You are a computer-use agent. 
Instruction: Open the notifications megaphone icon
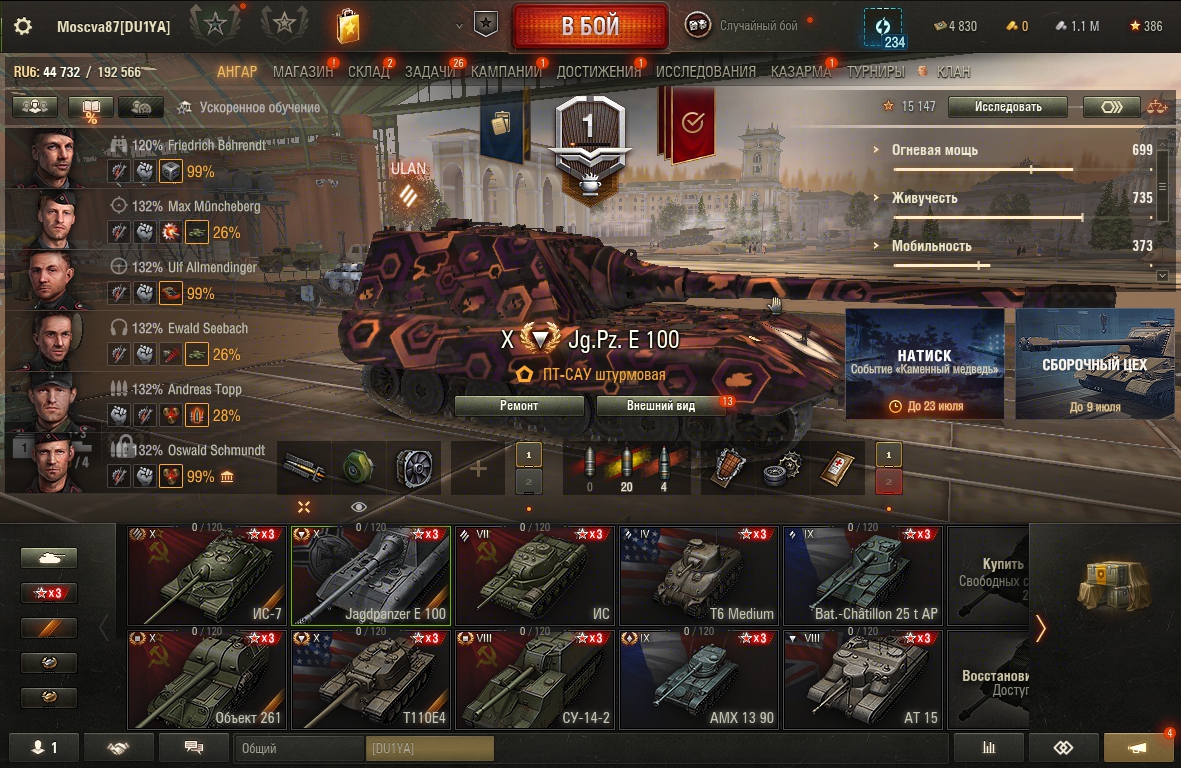pyautogui.click(x=1137, y=748)
